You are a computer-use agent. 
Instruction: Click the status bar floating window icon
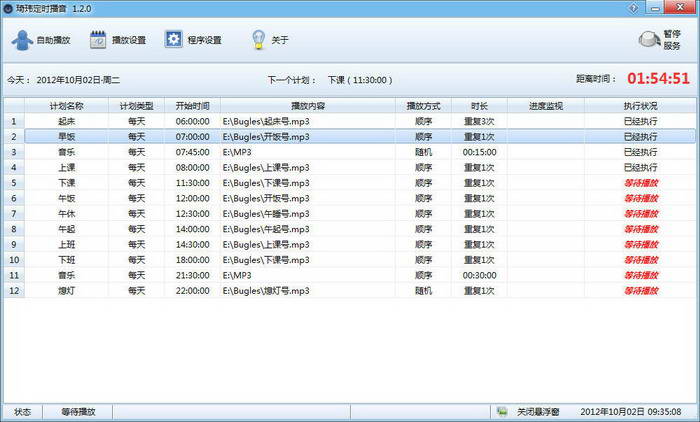click(x=502, y=411)
